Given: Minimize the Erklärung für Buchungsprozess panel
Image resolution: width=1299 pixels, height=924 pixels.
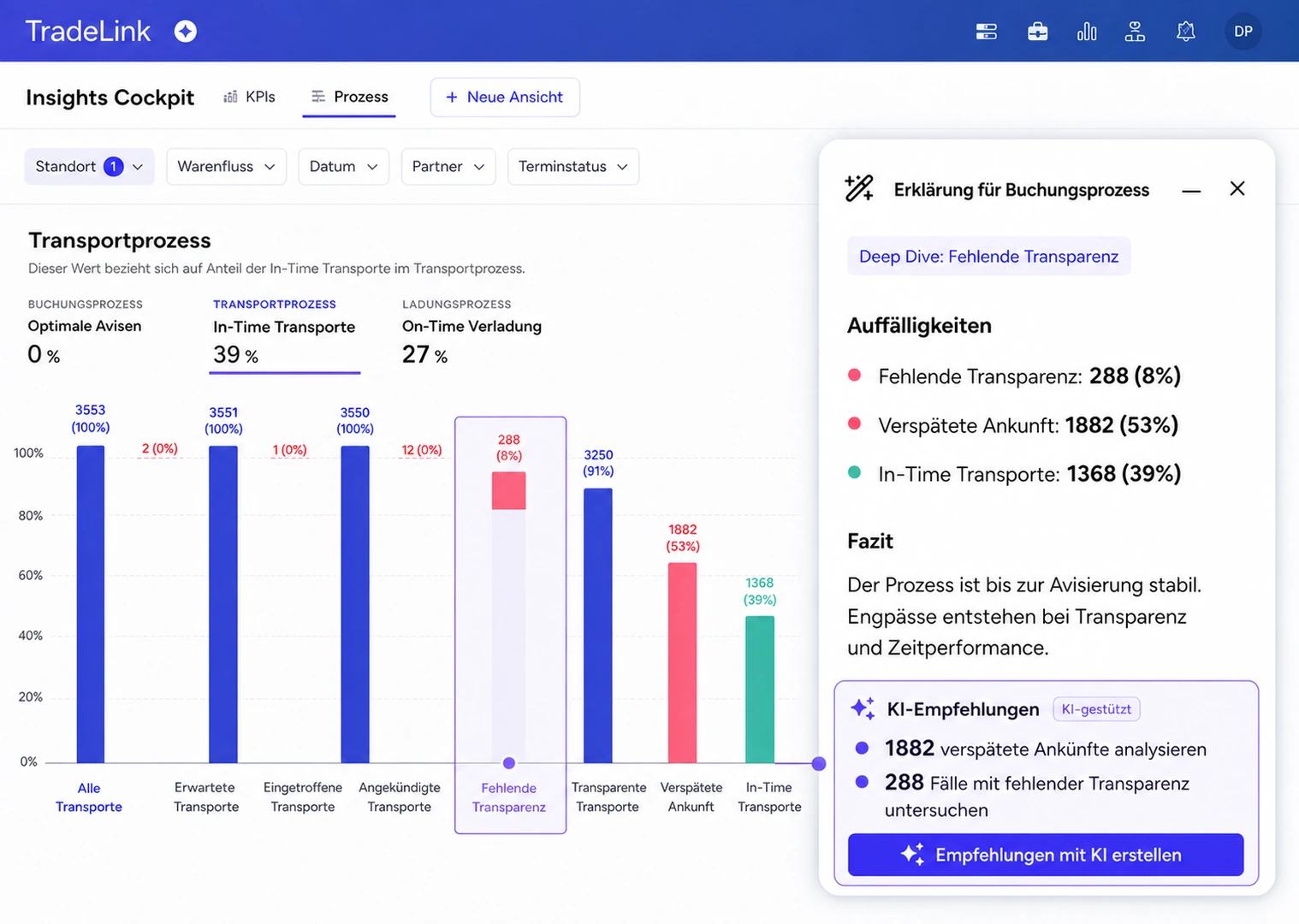Looking at the screenshot, I should point(1191,191).
